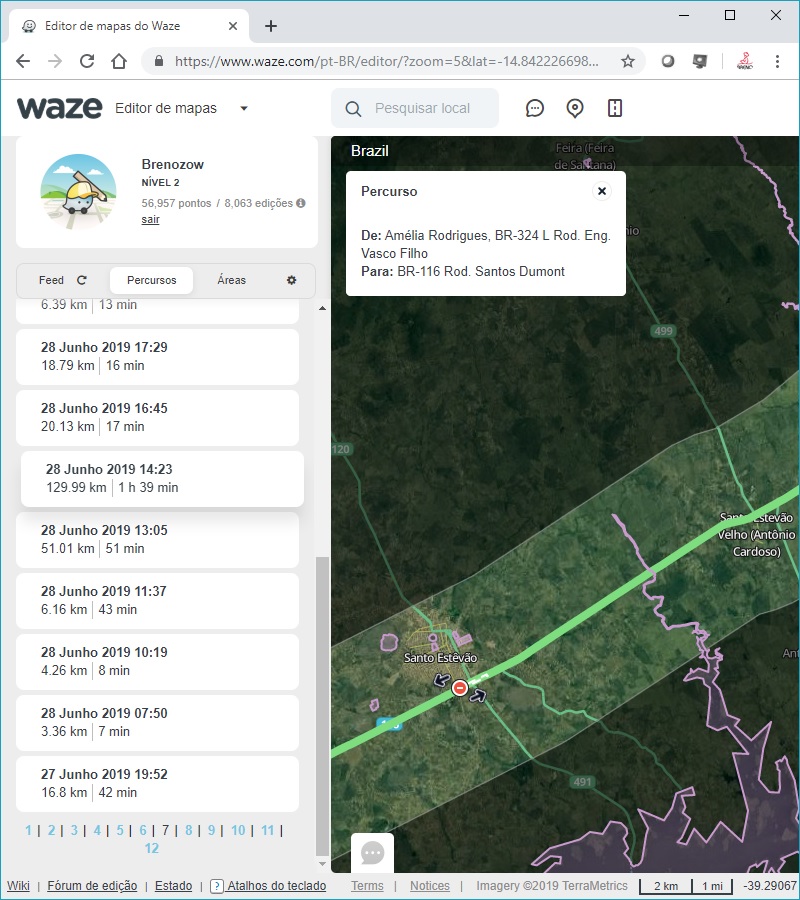The image size is (800, 900).
Task: Click the door-shaped icon in header
Action: tap(615, 108)
